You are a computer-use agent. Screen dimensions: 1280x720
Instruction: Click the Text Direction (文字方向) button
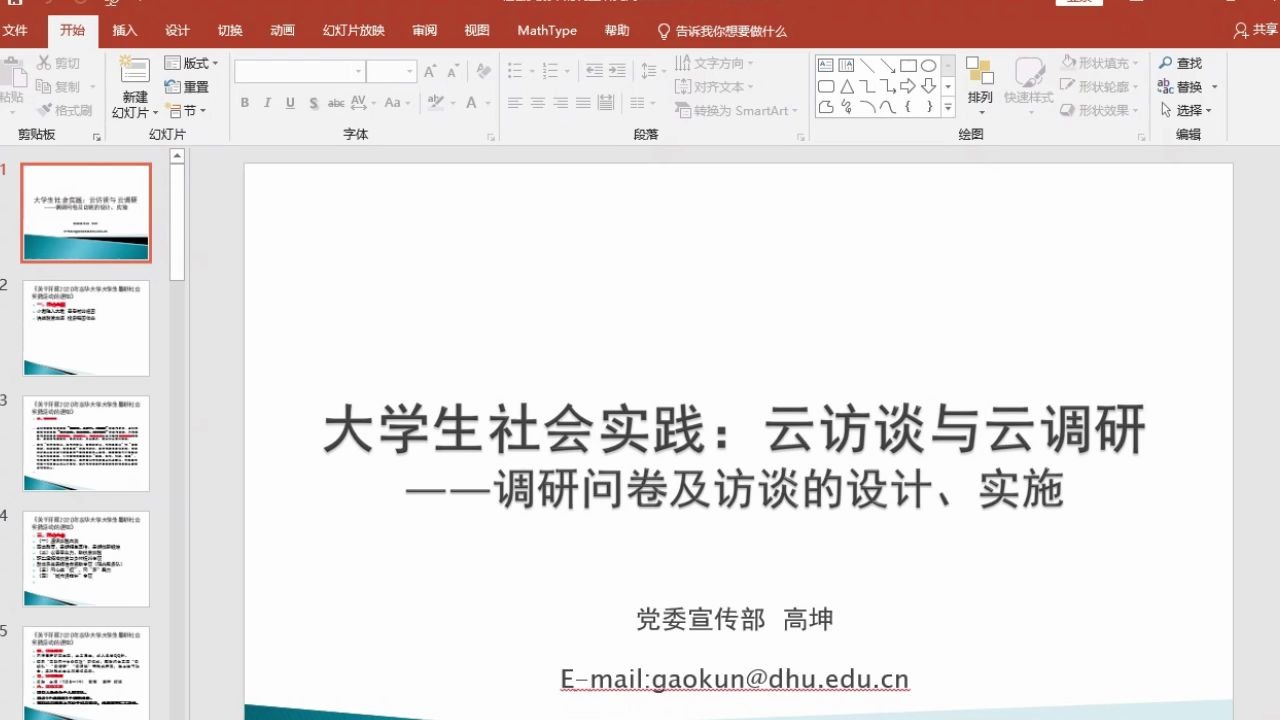(x=714, y=63)
